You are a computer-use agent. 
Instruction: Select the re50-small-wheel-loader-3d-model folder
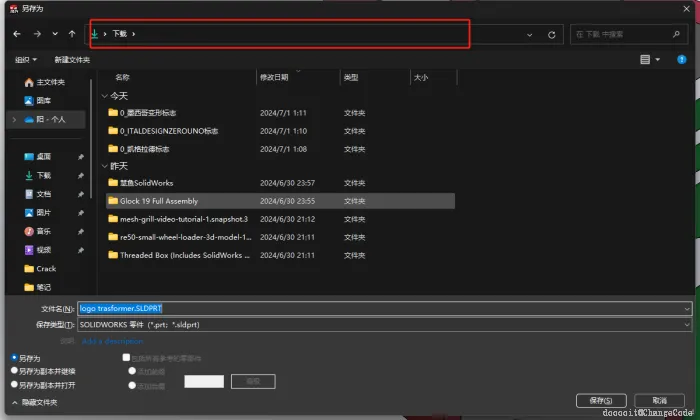coord(280,237)
